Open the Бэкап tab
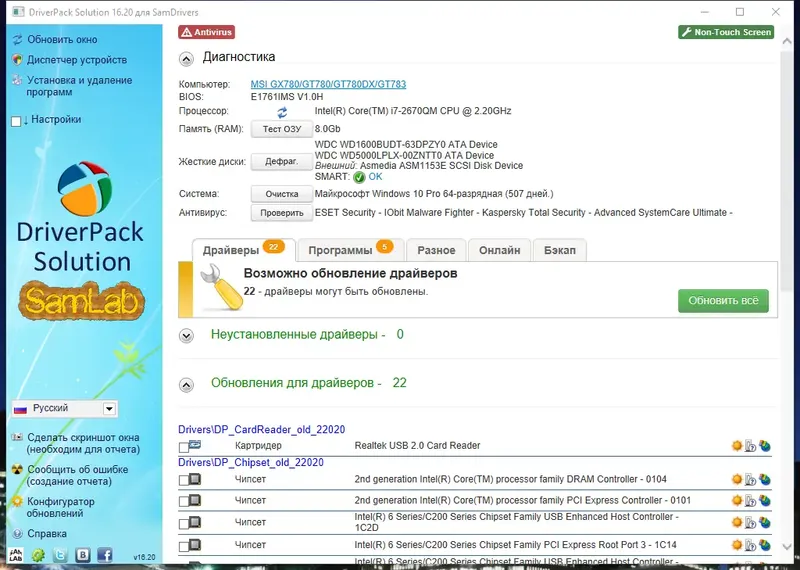The height and width of the screenshot is (570, 800). [560, 250]
